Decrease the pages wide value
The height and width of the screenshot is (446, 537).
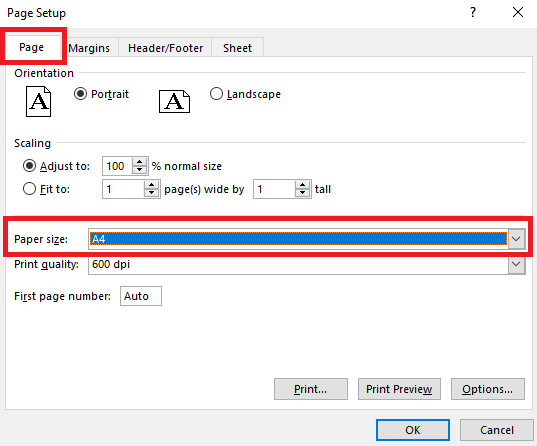click(x=151, y=193)
